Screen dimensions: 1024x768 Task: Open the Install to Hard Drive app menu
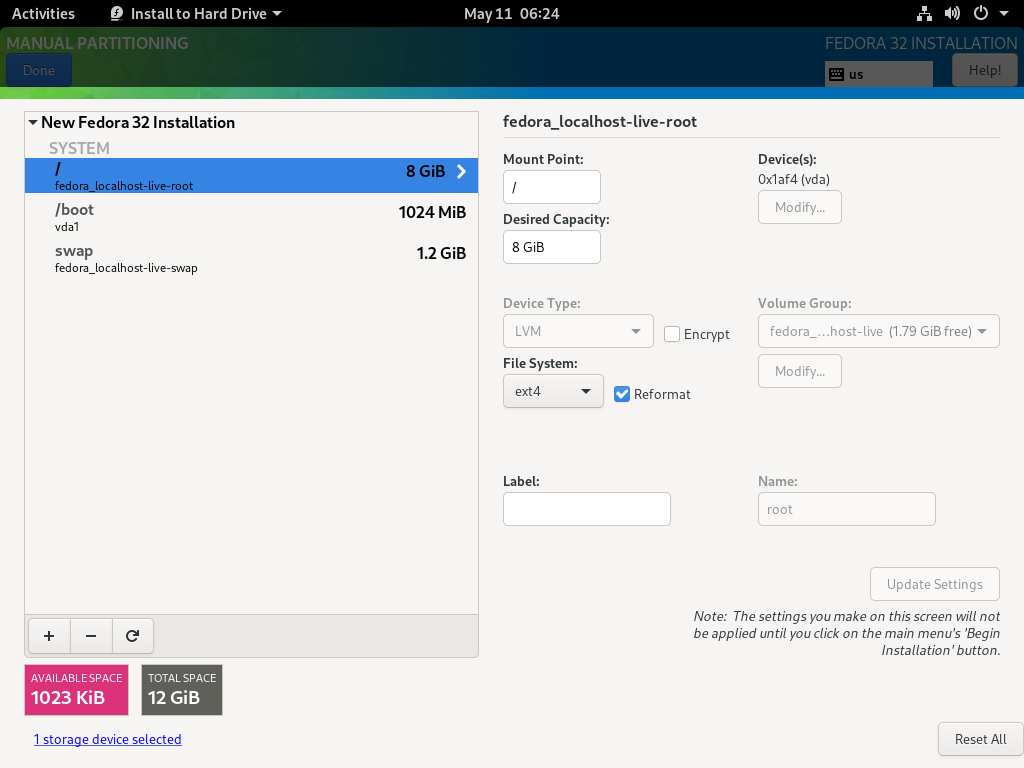[196, 14]
